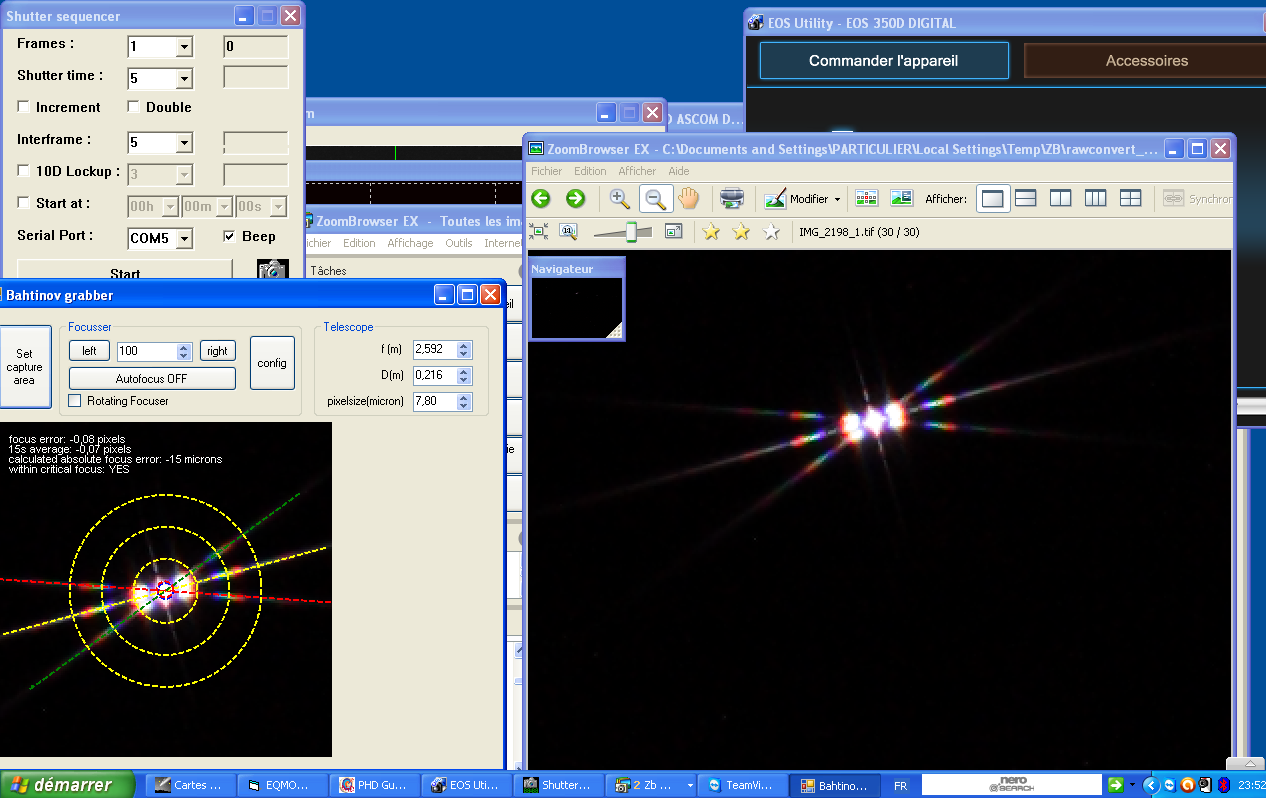Switch to four-image grid view
Viewport: 1266px width, 798px height.
pos(1131,198)
